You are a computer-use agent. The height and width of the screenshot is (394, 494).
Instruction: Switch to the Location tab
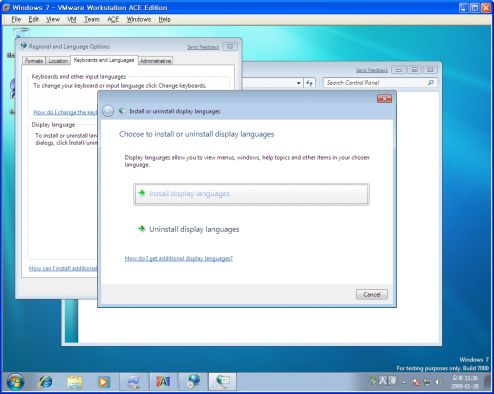point(58,61)
